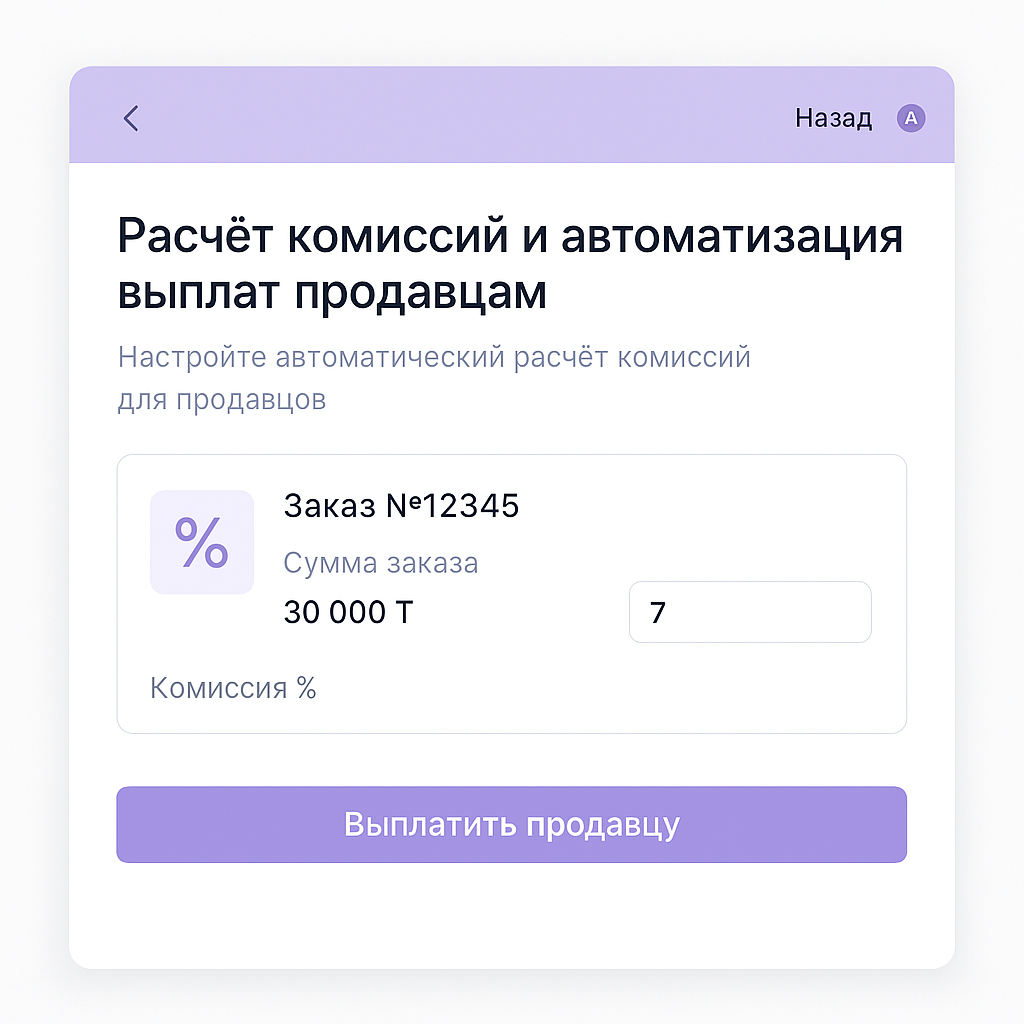Image resolution: width=1024 pixels, height=1024 pixels.
Task: Click the tenge currency symbol after amount
Action: [404, 613]
